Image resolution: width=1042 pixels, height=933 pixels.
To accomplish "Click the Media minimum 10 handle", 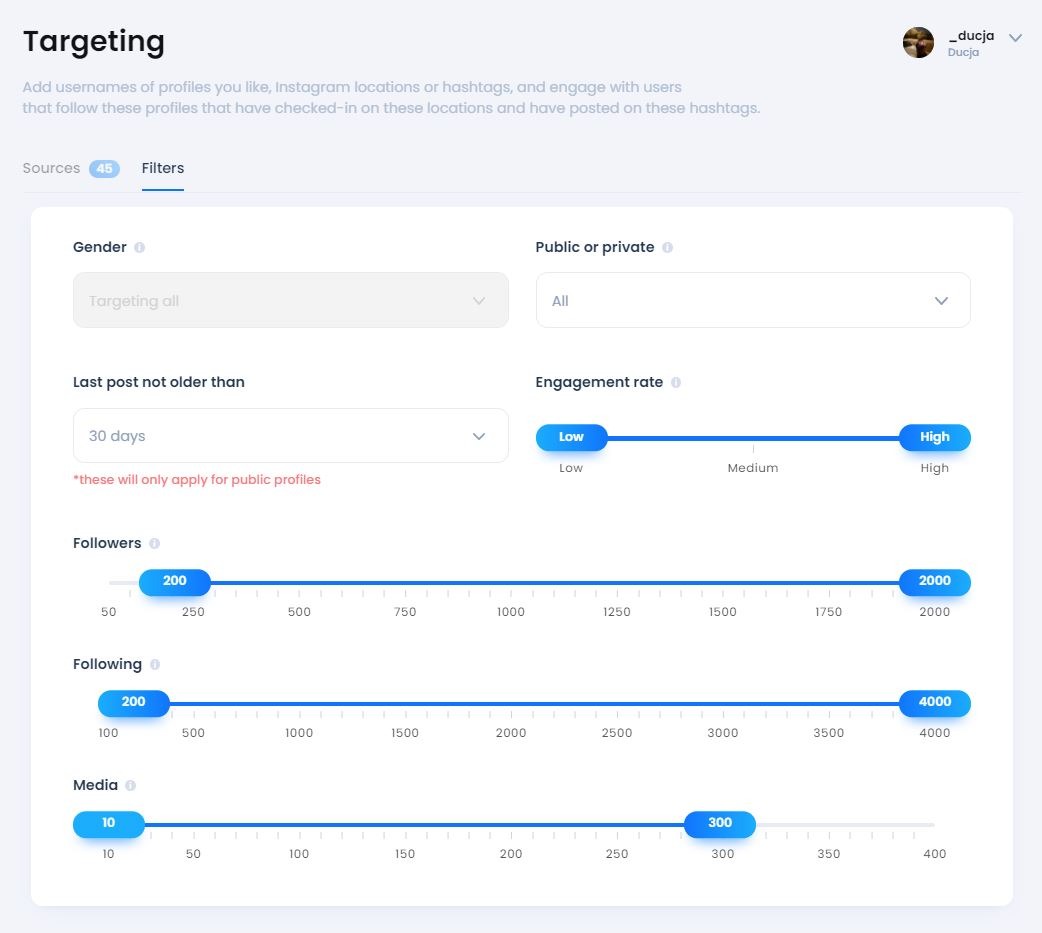I will [109, 824].
